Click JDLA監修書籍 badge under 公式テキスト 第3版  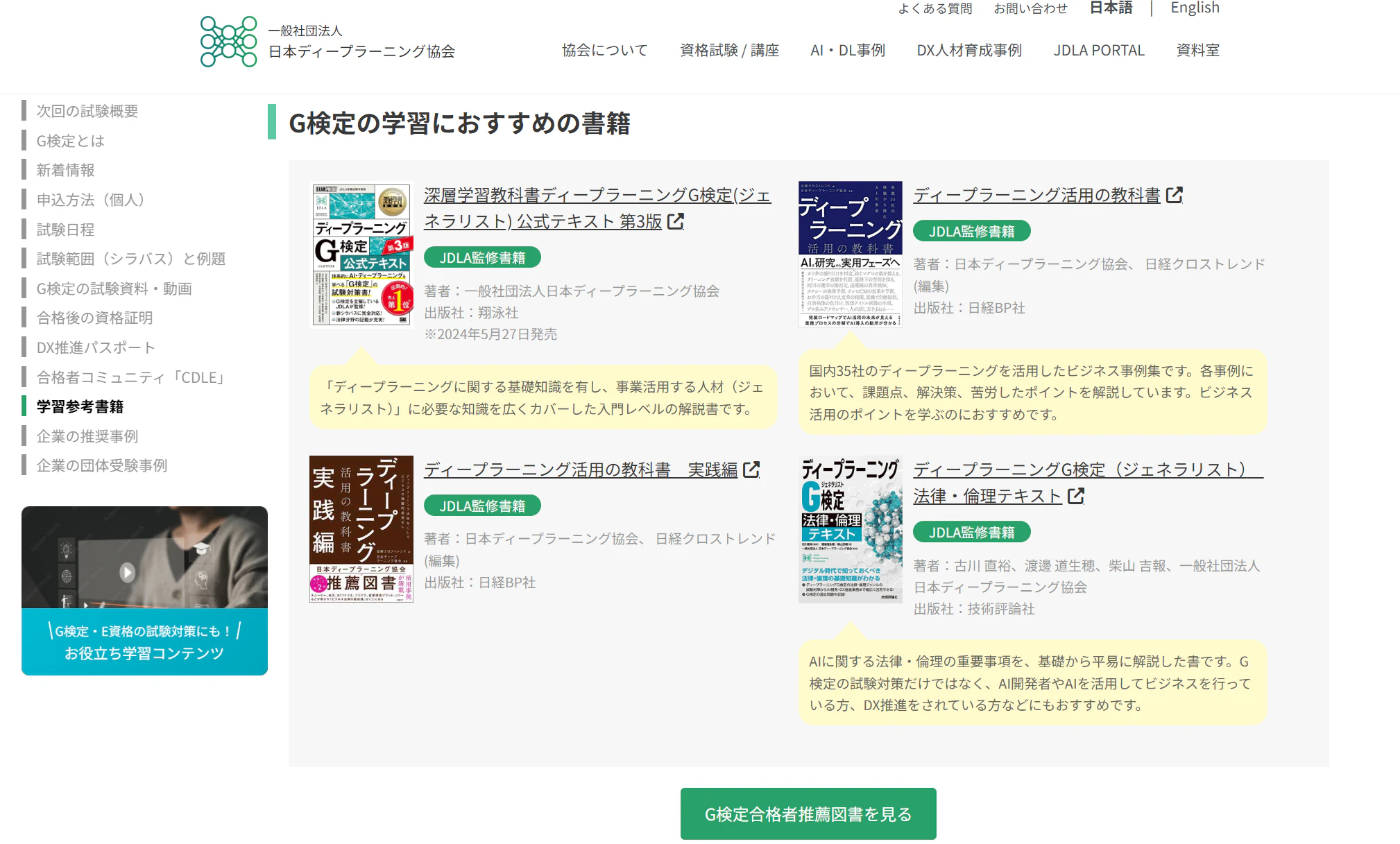[x=482, y=258]
